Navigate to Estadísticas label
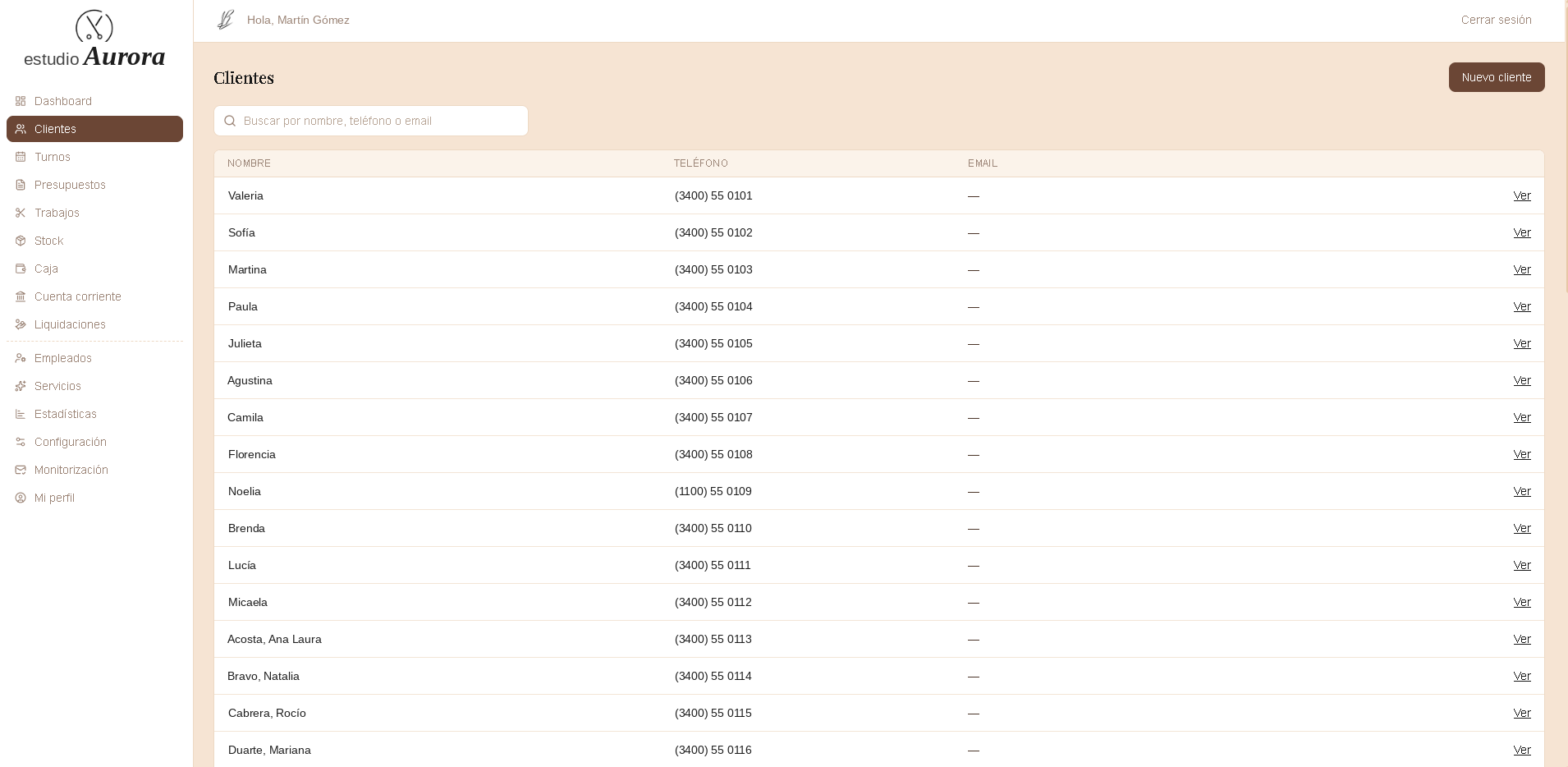1568x767 pixels. pyautogui.click(x=66, y=414)
